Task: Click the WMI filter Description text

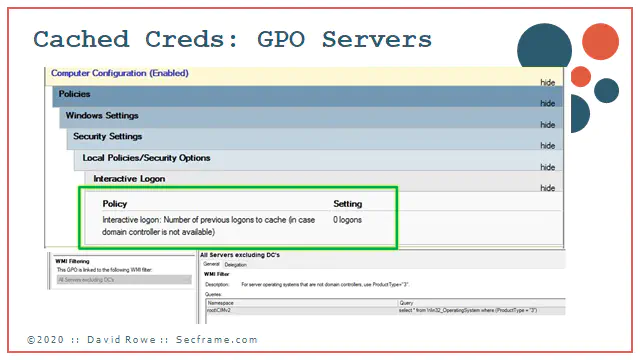Action: click(325, 284)
